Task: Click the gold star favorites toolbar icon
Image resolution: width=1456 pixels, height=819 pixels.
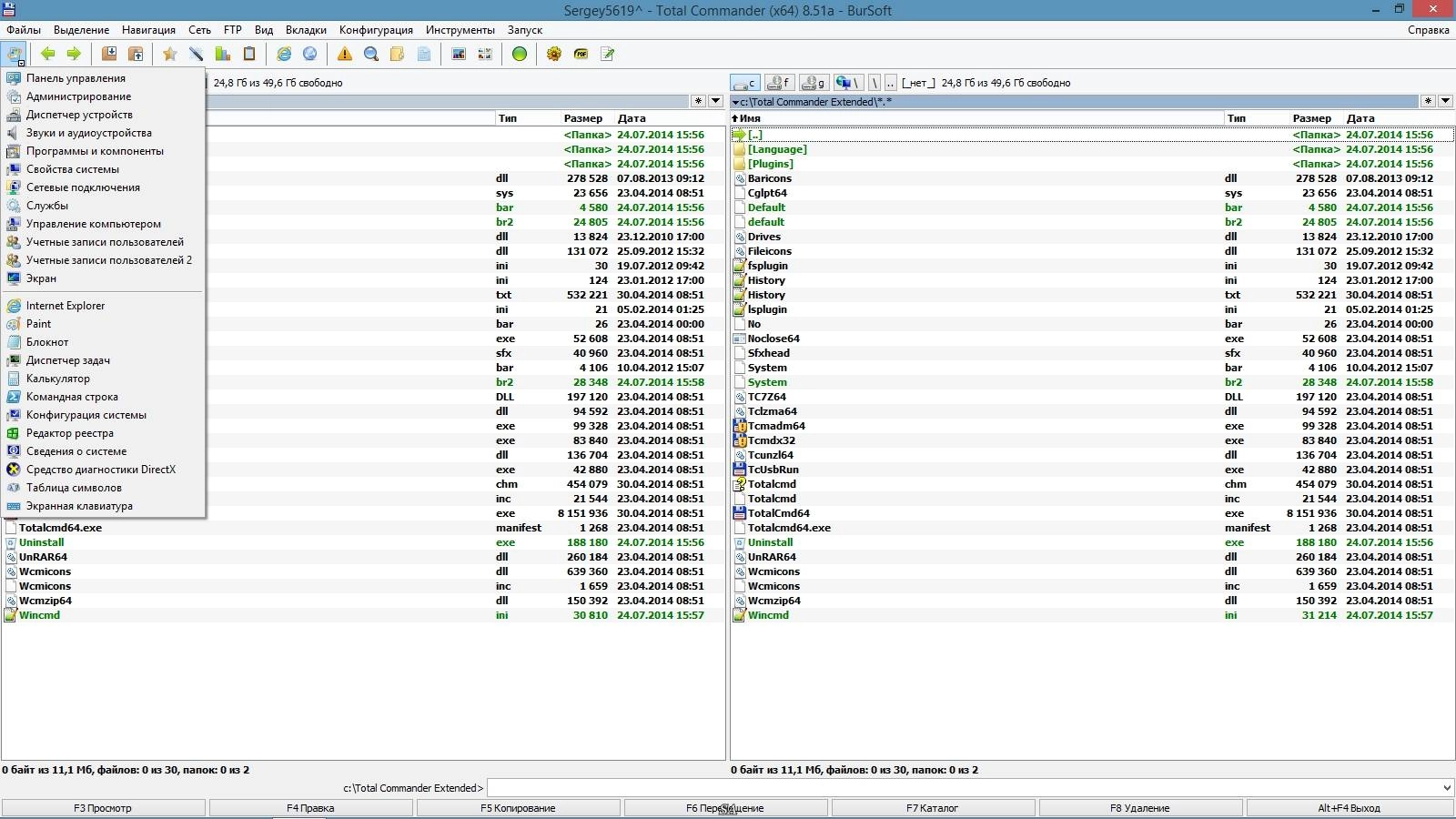Action: coord(169,54)
